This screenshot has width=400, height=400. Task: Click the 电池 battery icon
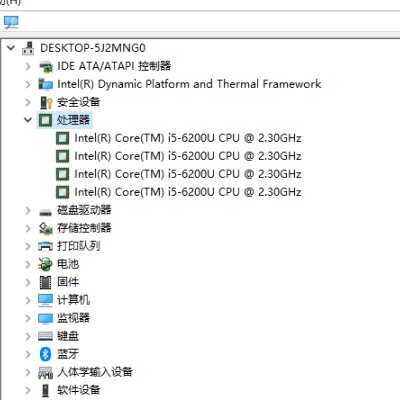click(45, 265)
